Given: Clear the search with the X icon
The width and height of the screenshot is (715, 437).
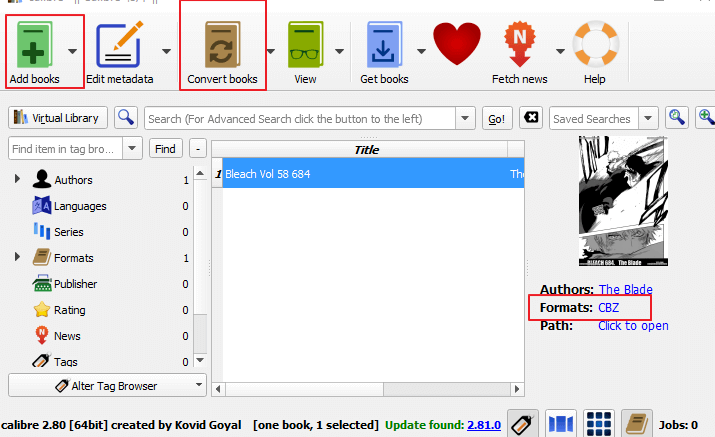Looking at the screenshot, I should point(531,118).
